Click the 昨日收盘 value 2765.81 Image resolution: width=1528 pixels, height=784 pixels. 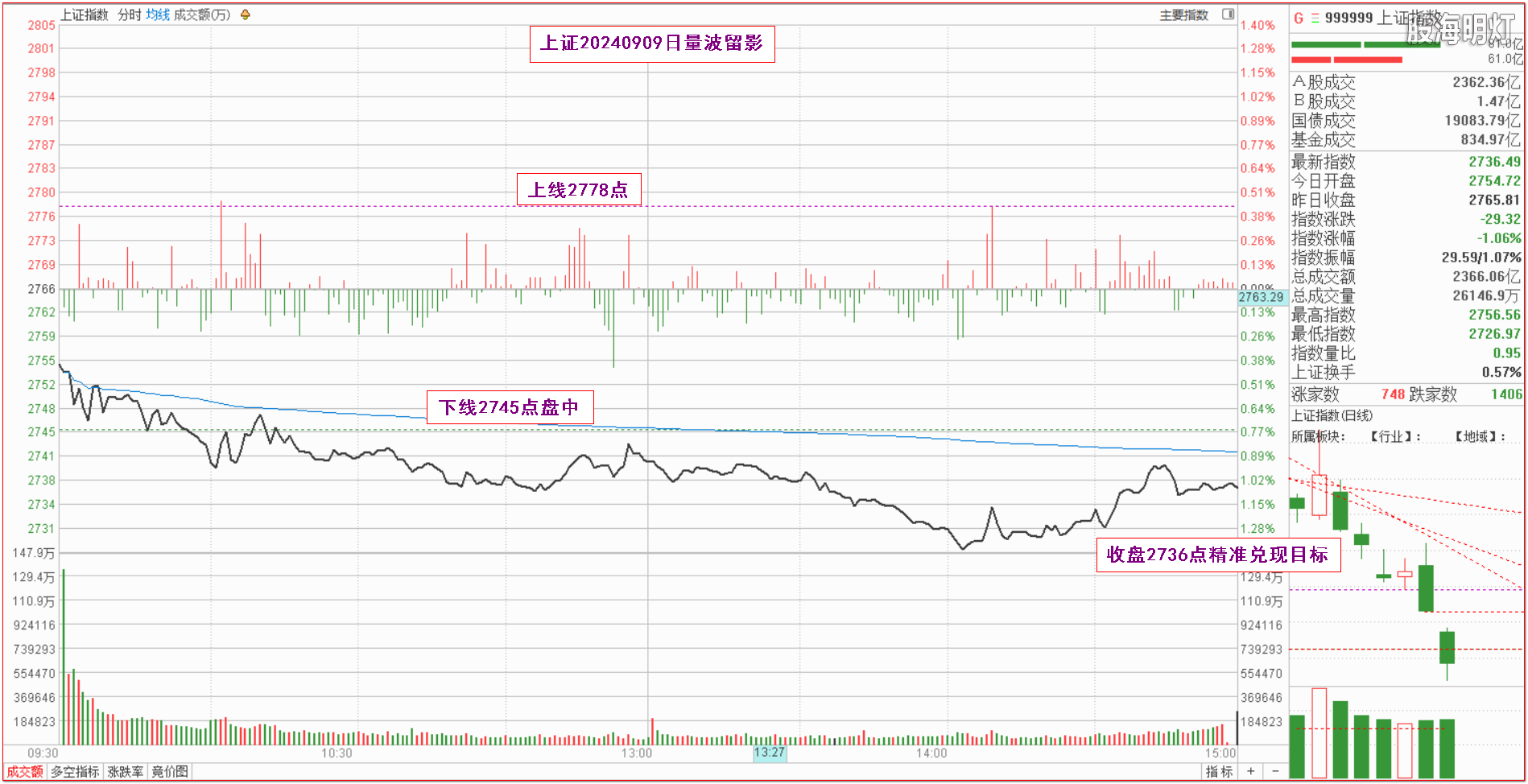pos(1495,200)
